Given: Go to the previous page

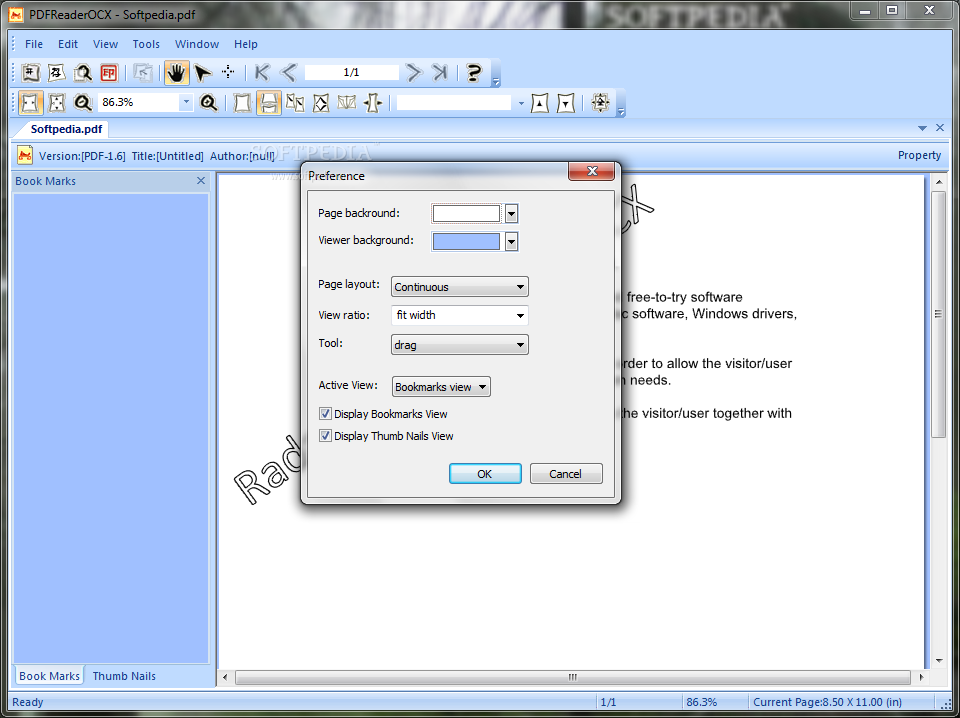Looking at the screenshot, I should coord(288,73).
